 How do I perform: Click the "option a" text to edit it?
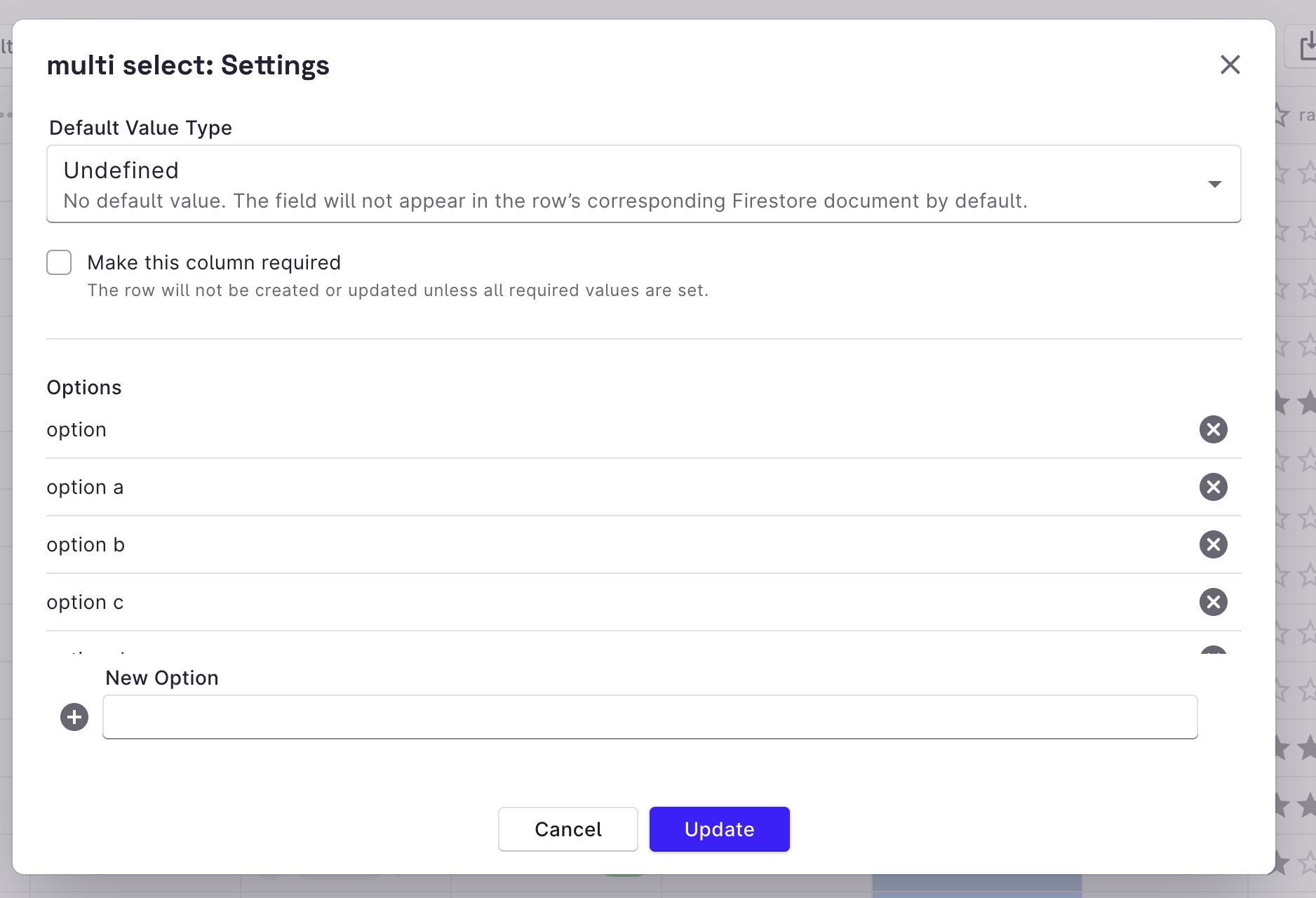click(85, 487)
